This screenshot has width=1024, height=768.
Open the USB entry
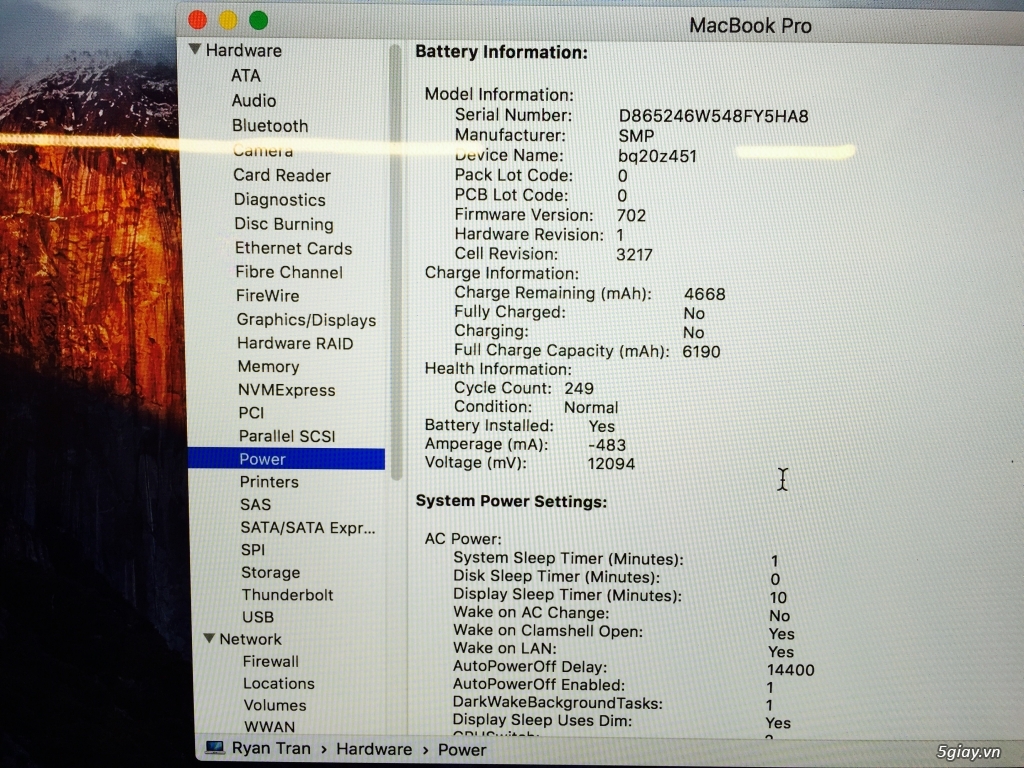pyautogui.click(x=257, y=617)
